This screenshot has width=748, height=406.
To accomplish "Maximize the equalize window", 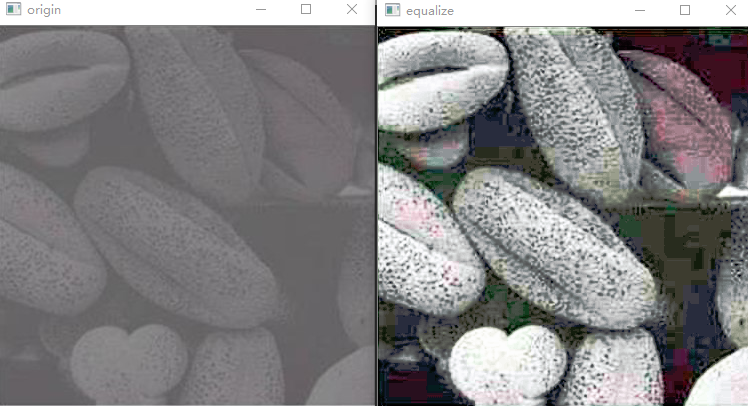I will point(685,10).
